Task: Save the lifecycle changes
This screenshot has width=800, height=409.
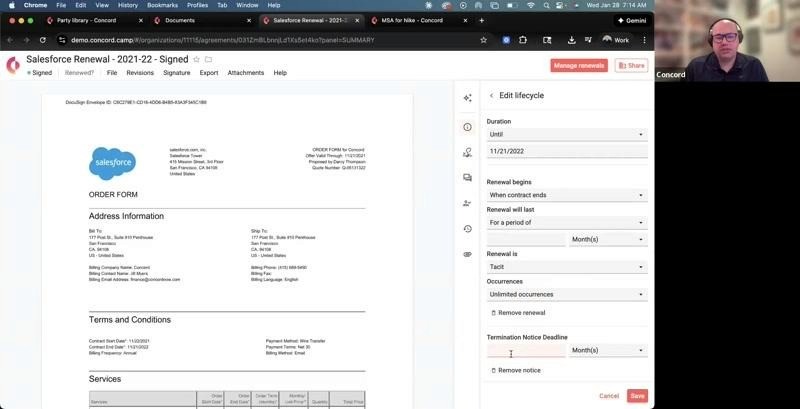Action: 637,396
